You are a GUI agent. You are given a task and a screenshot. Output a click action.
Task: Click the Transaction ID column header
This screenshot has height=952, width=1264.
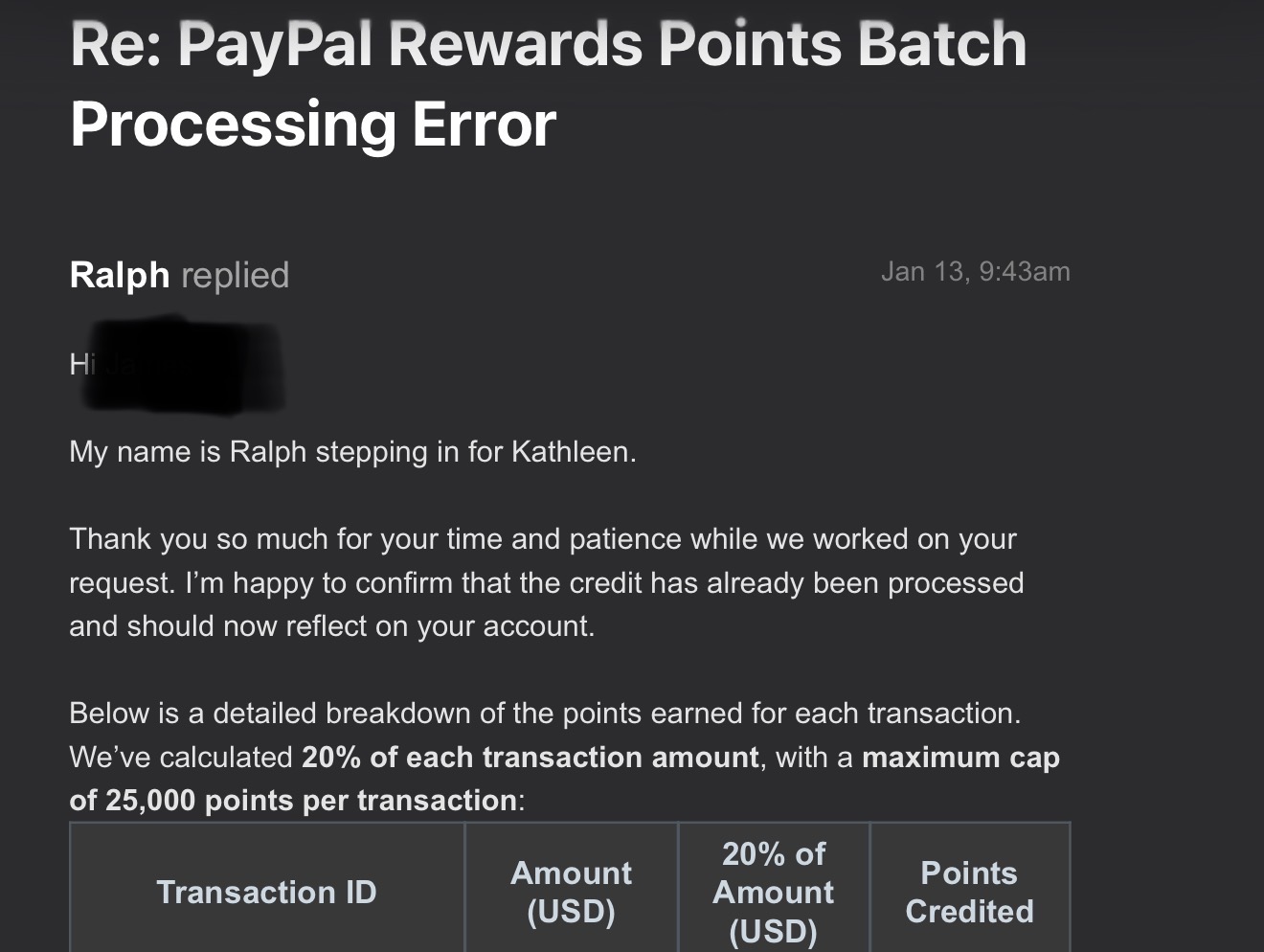267,892
